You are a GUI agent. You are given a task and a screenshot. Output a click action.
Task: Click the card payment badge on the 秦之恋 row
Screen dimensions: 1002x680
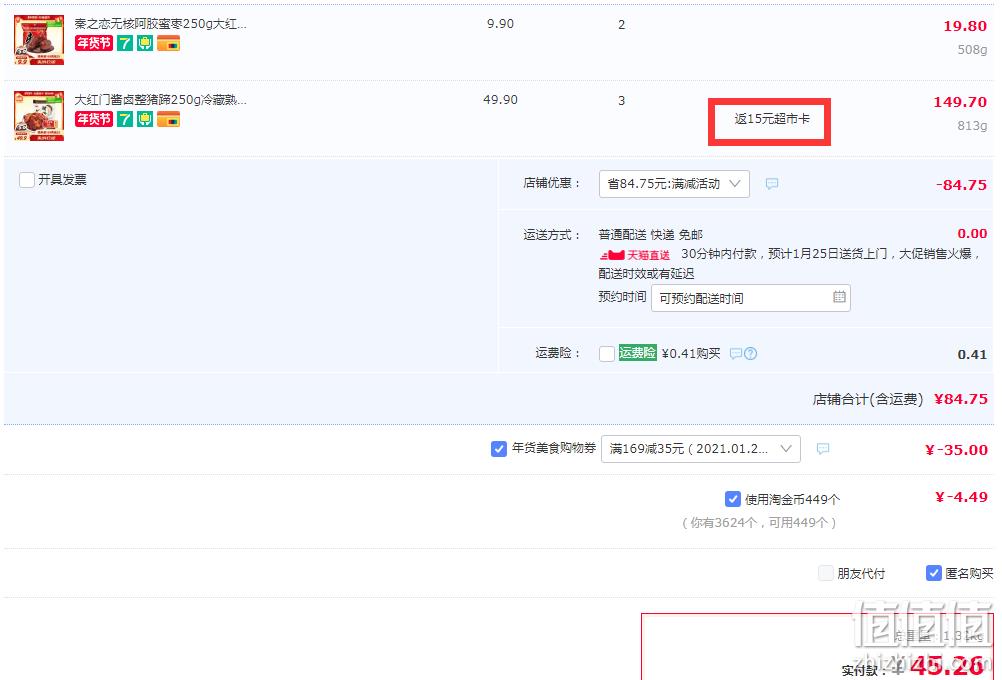168,43
